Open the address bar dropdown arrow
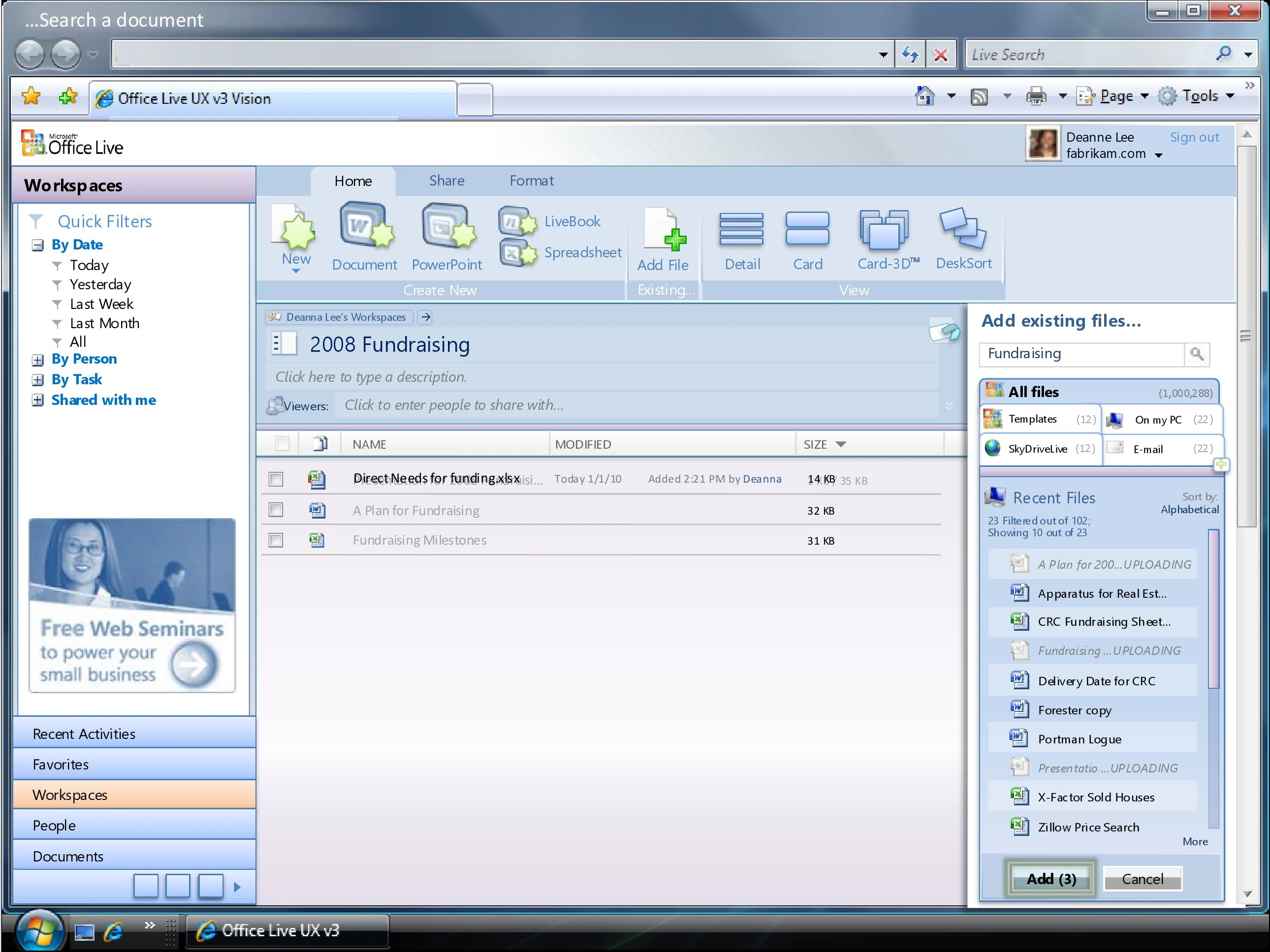 click(x=883, y=55)
